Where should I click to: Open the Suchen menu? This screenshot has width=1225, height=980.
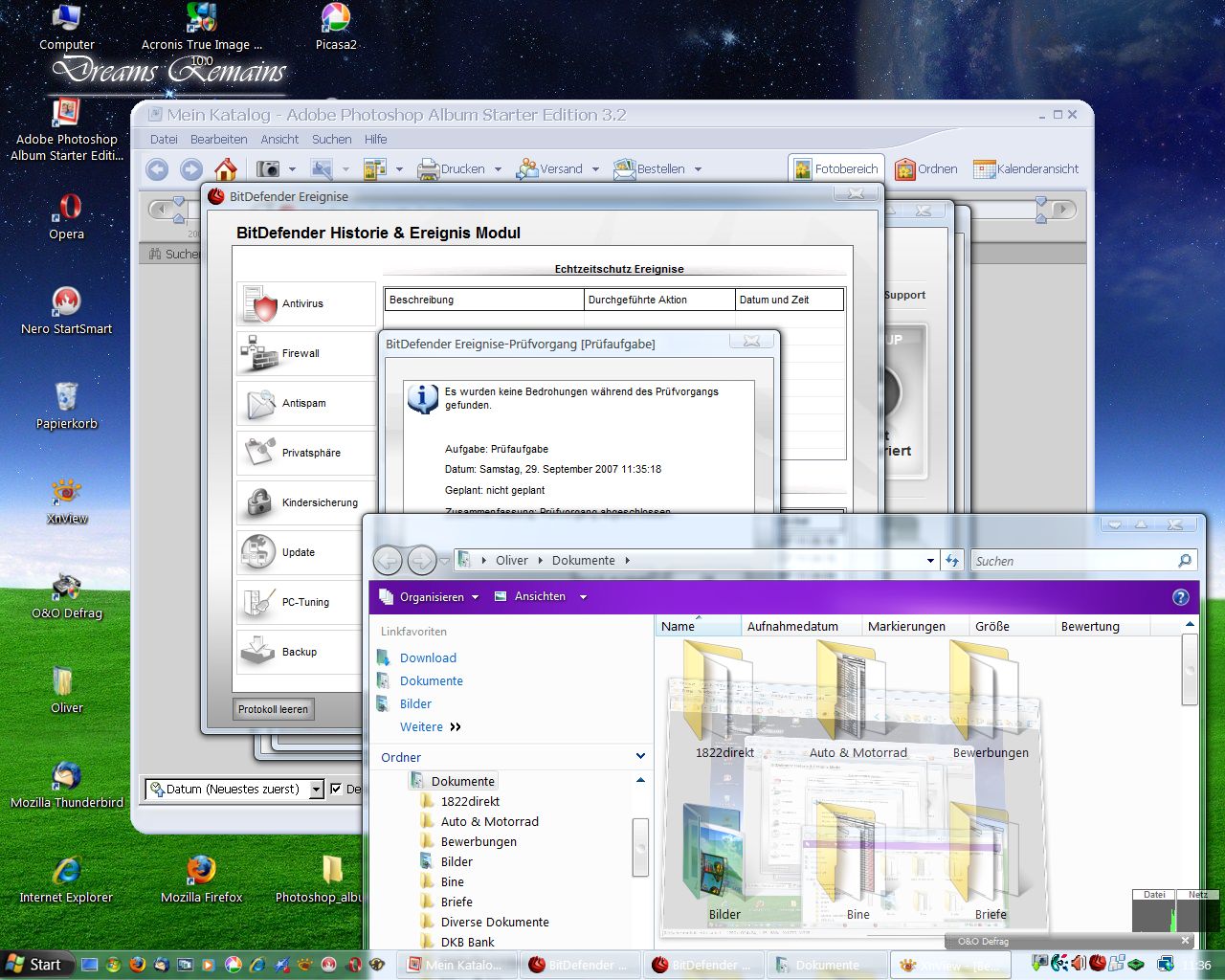pyautogui.click(x=331, y=140)
